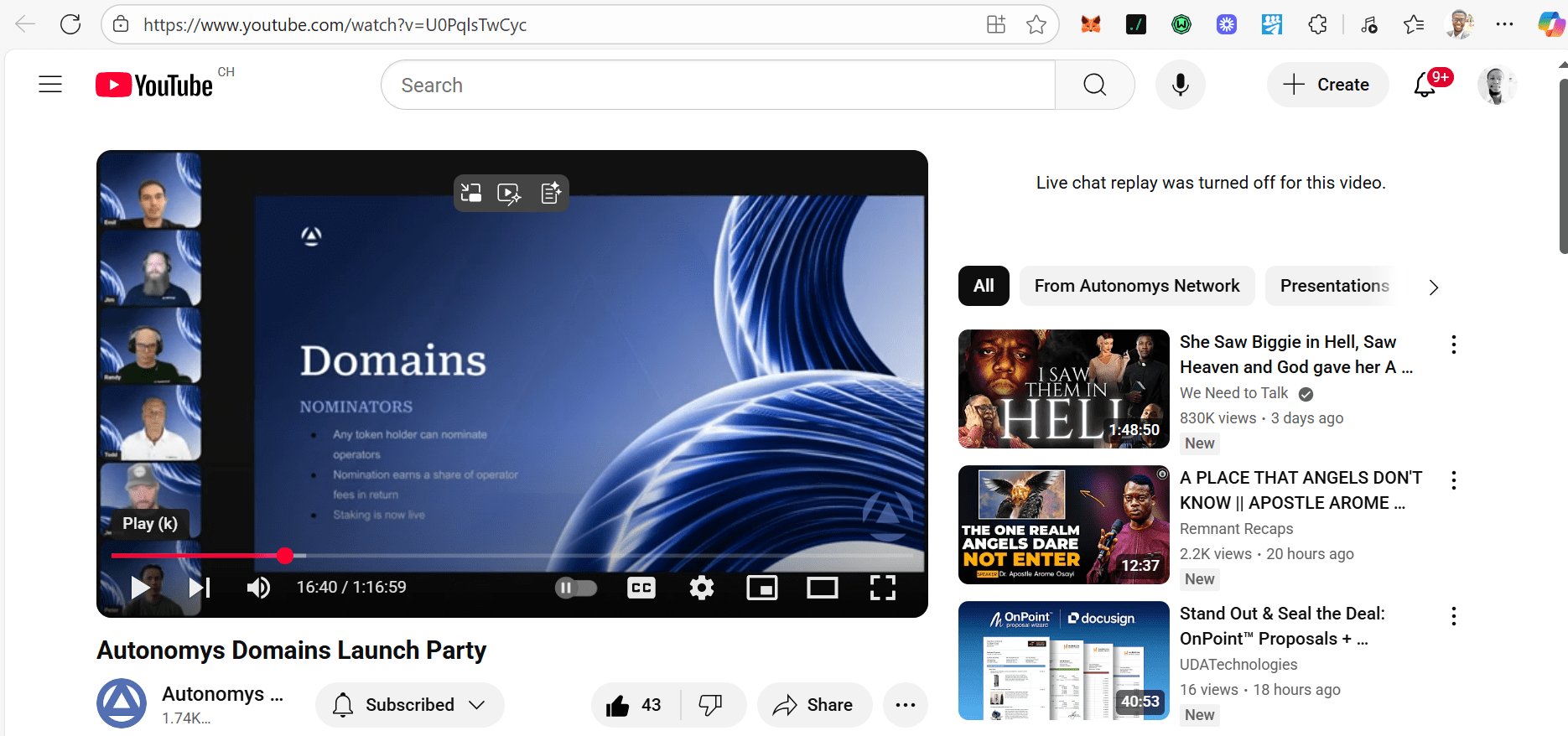Open the YouTube guide hamburger menu
This screenshot has height=736, width=1568.
[50, 85]
